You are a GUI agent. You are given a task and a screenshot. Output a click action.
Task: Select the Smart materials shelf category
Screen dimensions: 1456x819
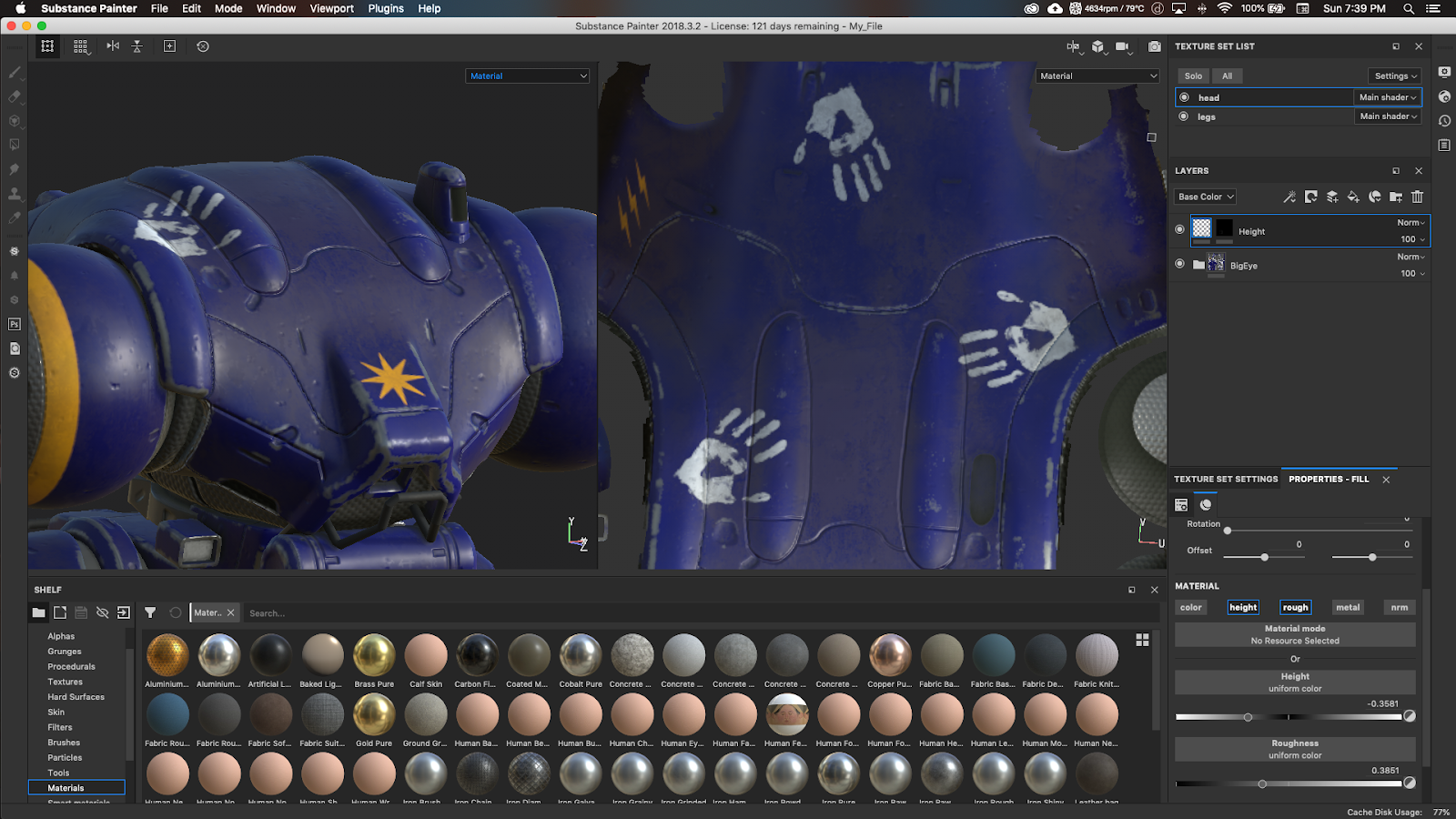pos(78,802)
